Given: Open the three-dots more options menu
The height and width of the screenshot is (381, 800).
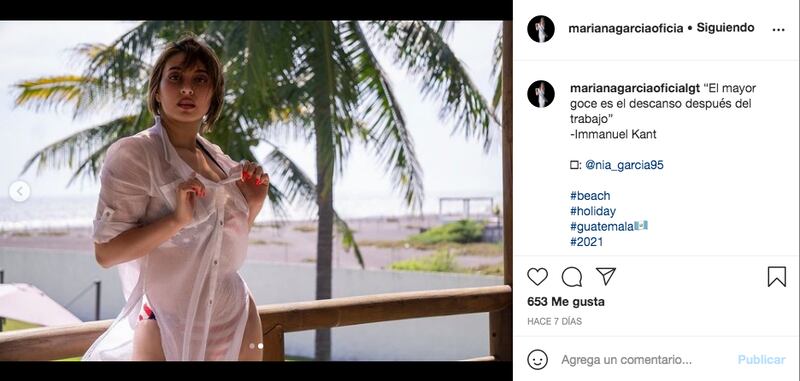Looking at the screenshot, I should [779, 30].
